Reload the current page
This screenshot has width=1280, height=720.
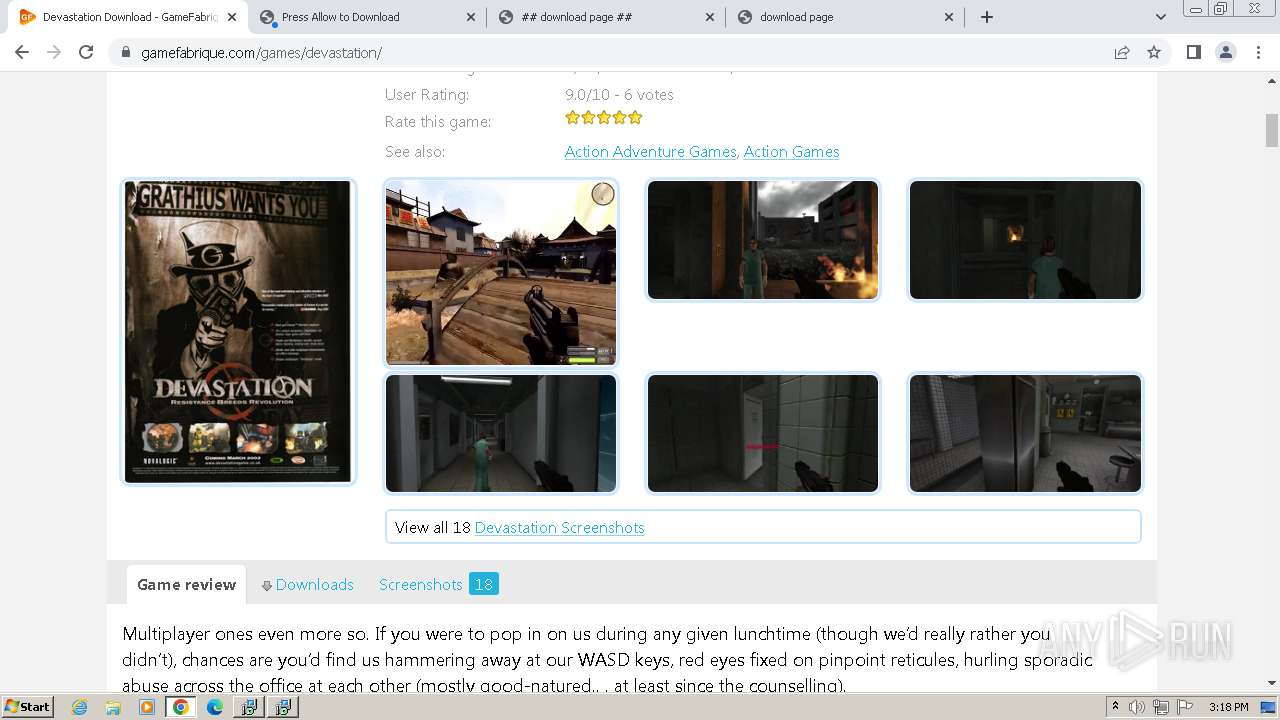coord(86,52)
